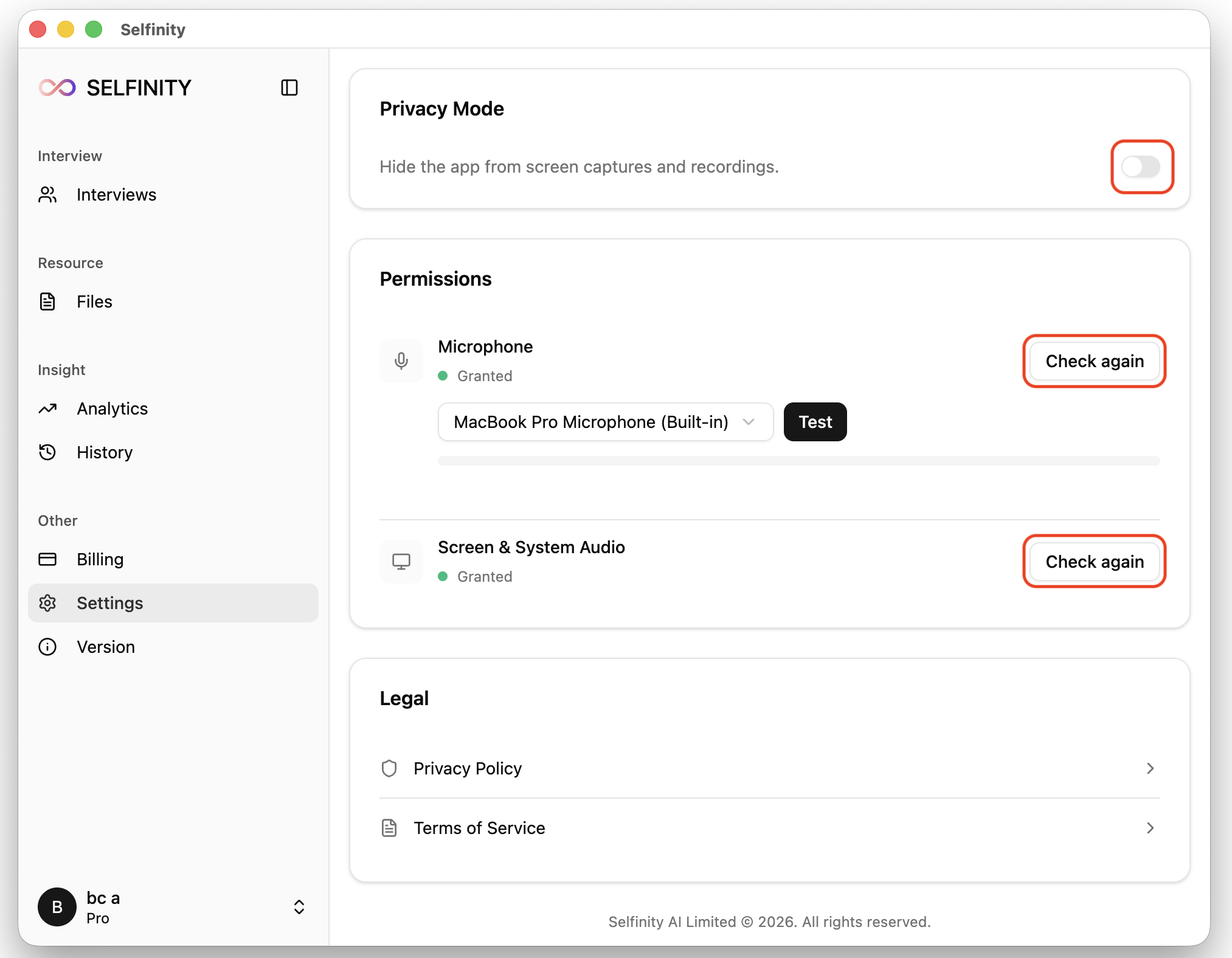Open the Analytics page
Screen dimensions: 1232x958
coord(173,408)
